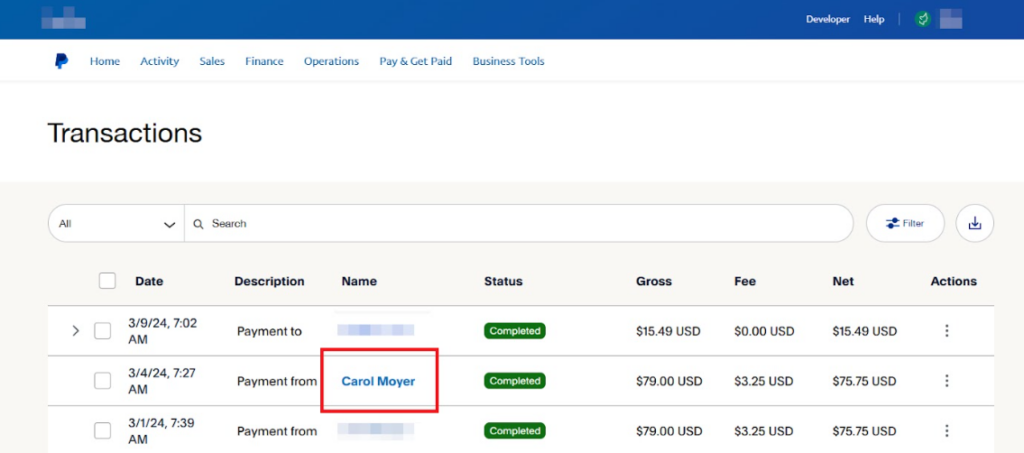Viewport: 1024px width, 453px height.
Task: Open actions menu for 3/9/24 transaction
Action: click(946, 331)
